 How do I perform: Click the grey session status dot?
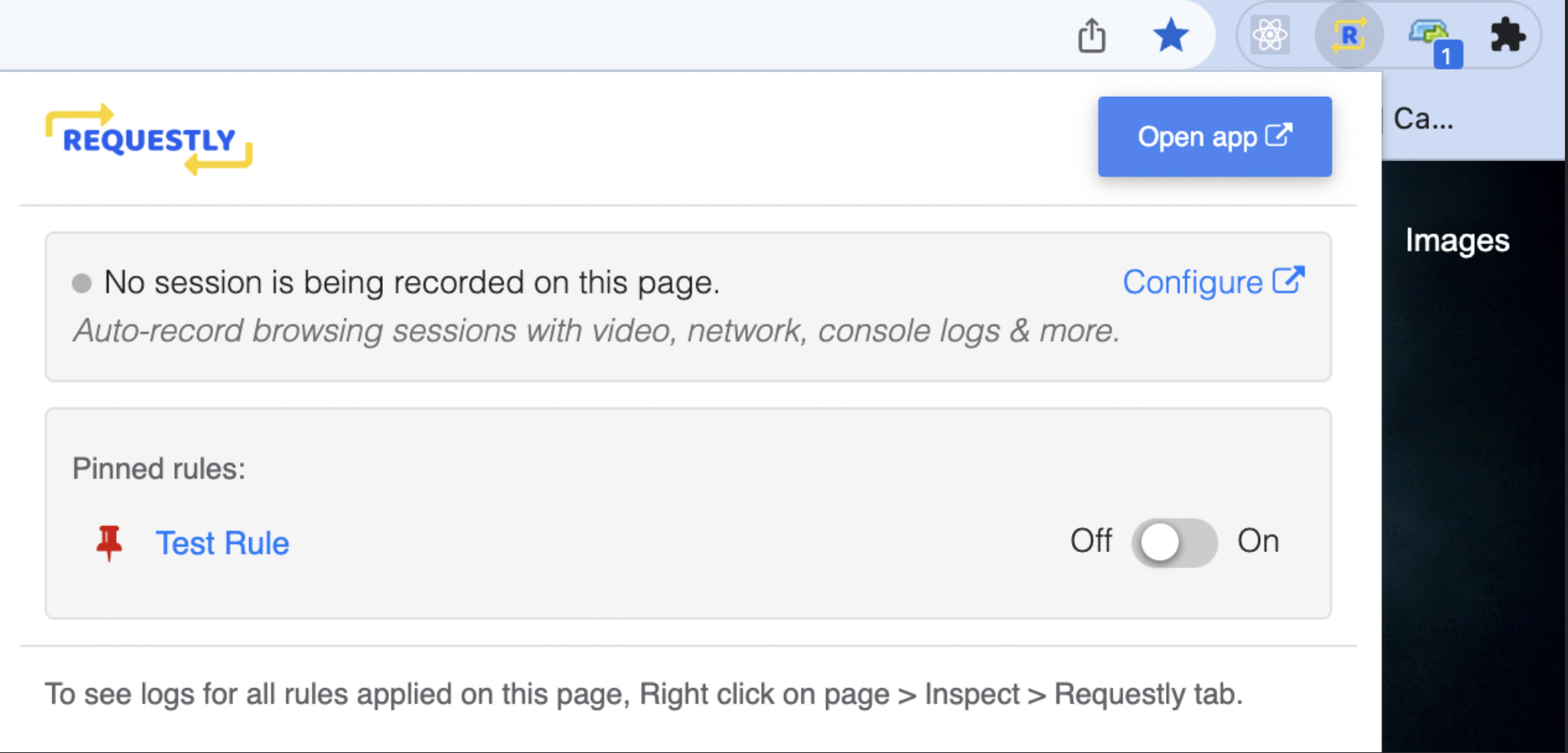82,283
